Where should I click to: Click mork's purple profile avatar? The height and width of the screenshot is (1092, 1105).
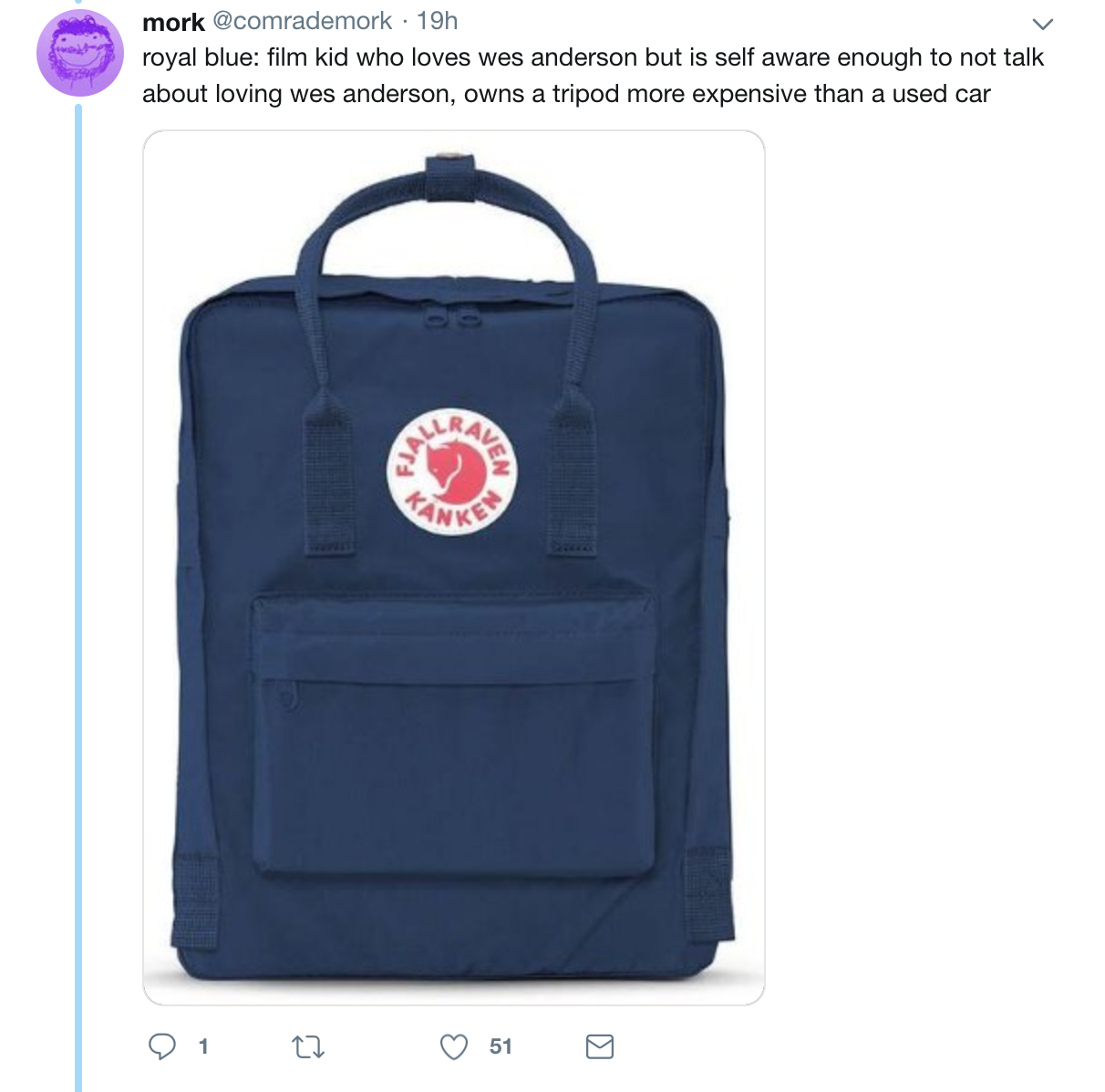click(80, 53)
